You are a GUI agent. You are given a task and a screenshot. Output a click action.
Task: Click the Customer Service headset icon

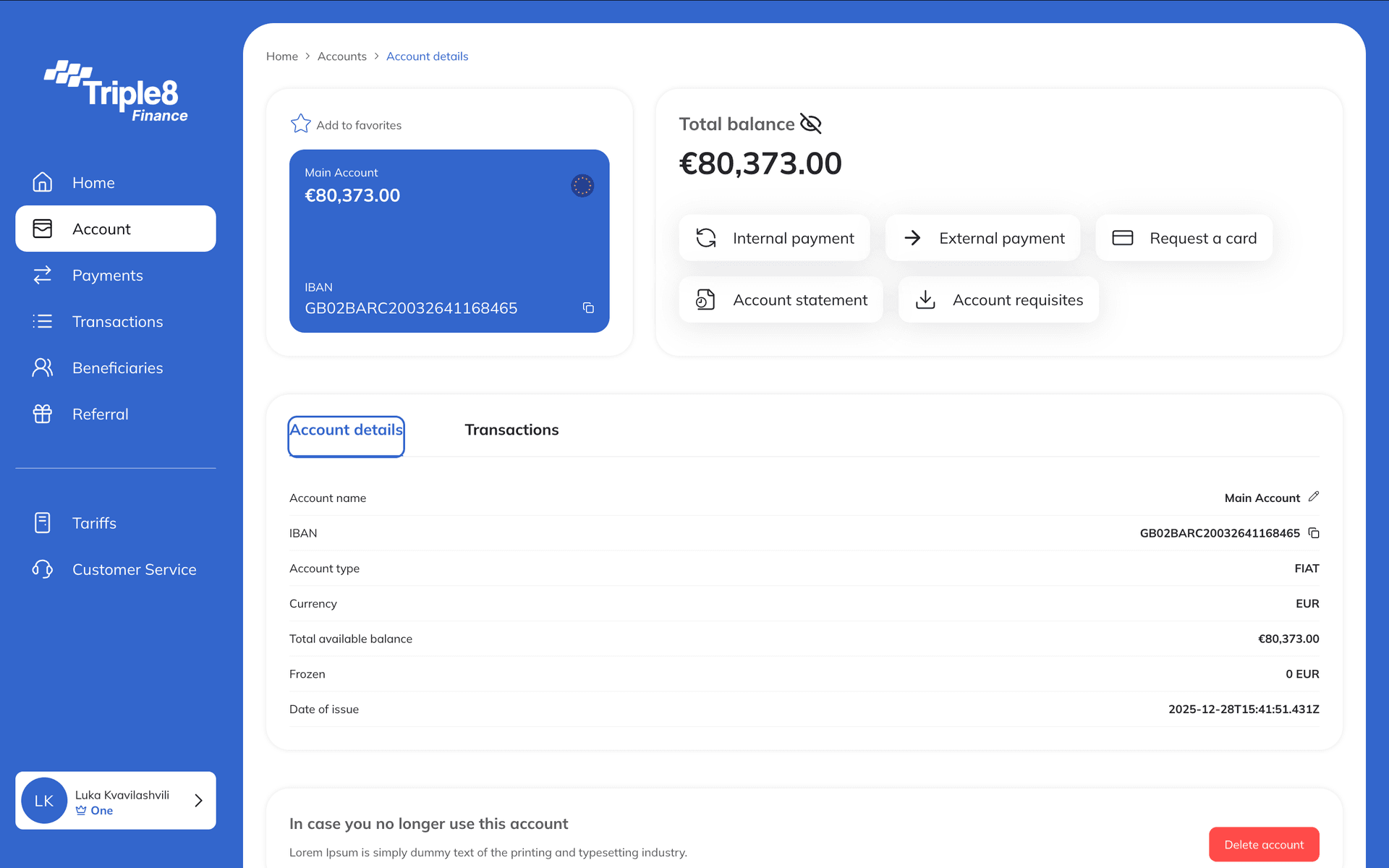click(x=43, y=569)
